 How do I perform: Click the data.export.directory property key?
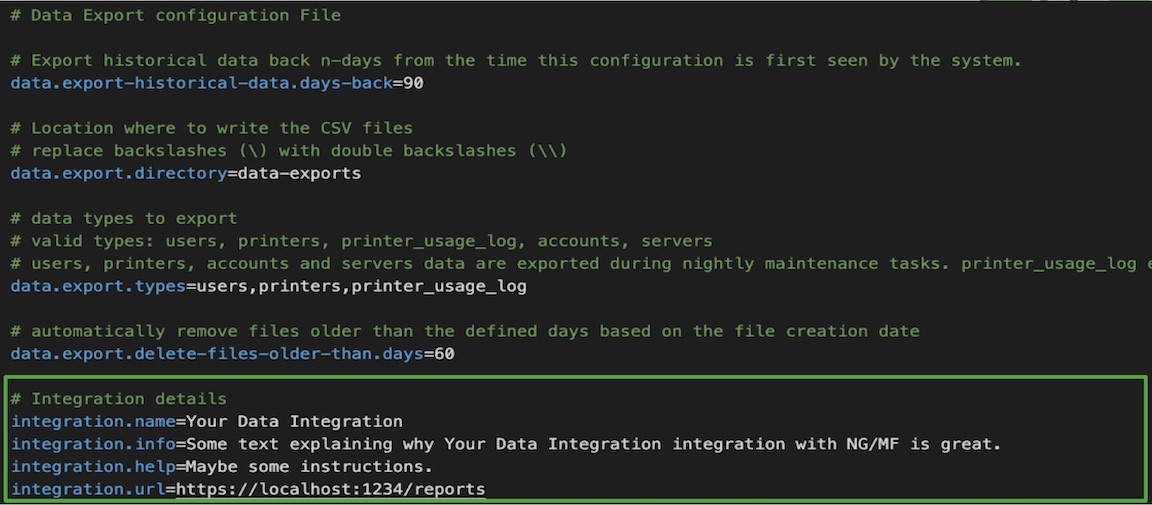tap(119, 173)
